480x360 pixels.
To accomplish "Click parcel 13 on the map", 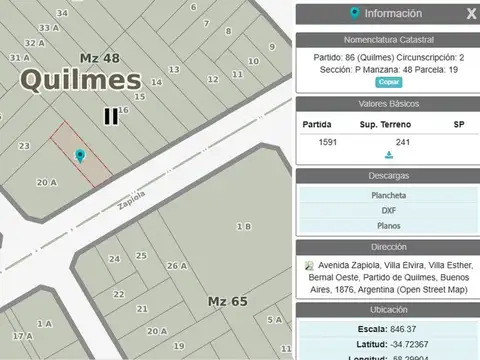I will click(x=174, y=69).
